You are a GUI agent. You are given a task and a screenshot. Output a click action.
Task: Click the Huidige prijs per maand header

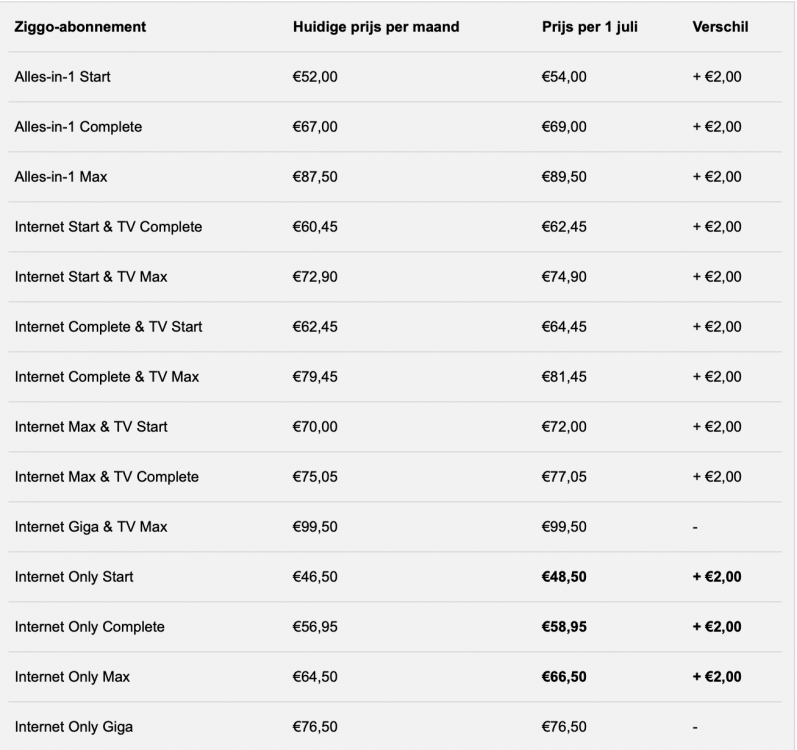pyautogui.click(x=376, y=27)
